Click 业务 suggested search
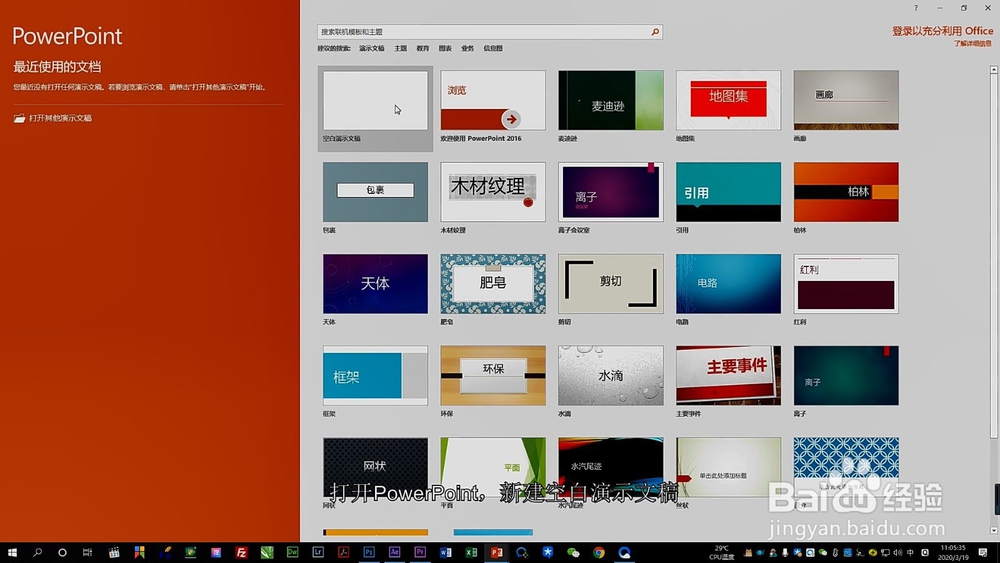The width and height of the screenshot is (1000, 563). tap(467, 48)
